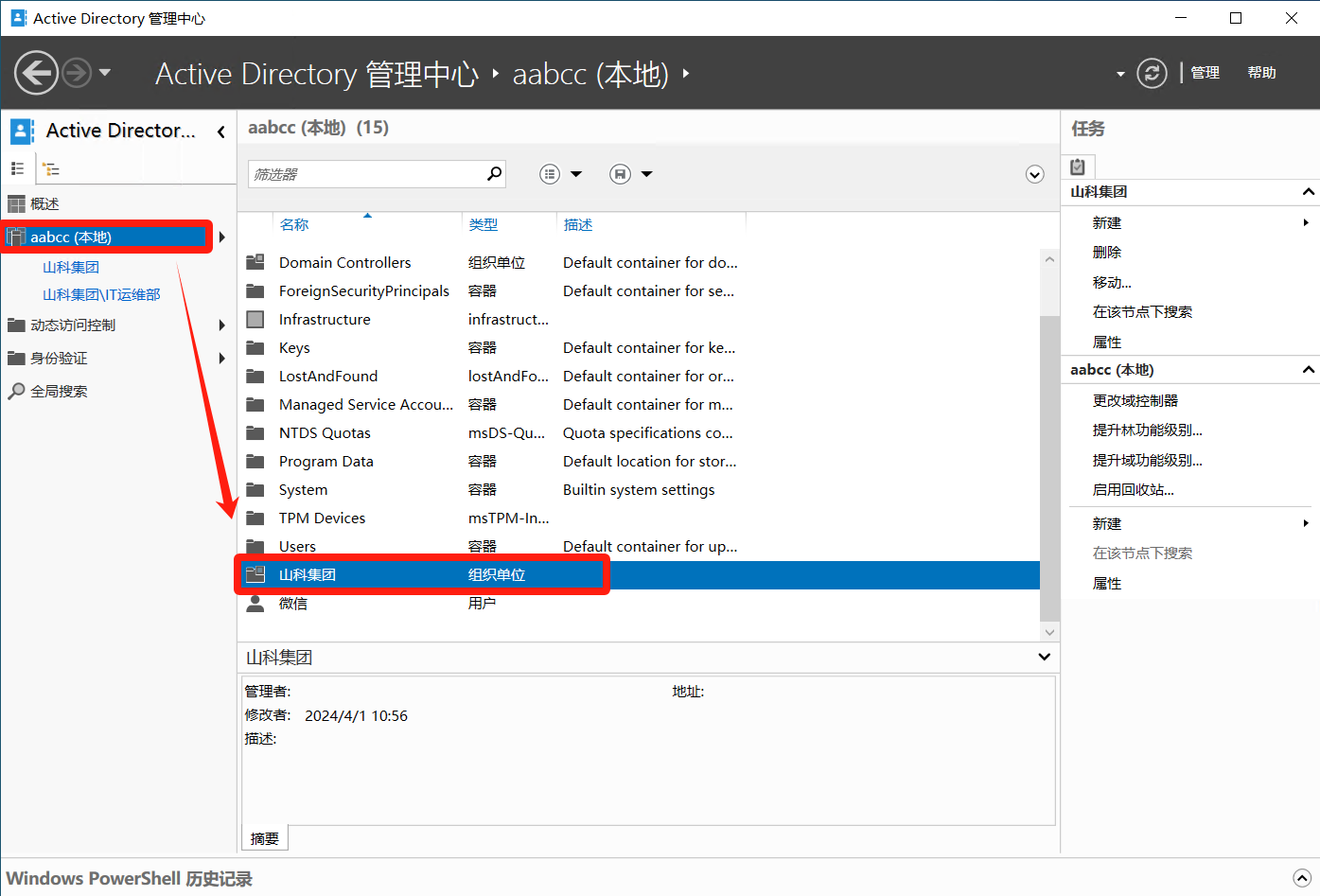Click 更改域控制器 task link
The image size is (1320, 896).
click(x=1135, y=400)
